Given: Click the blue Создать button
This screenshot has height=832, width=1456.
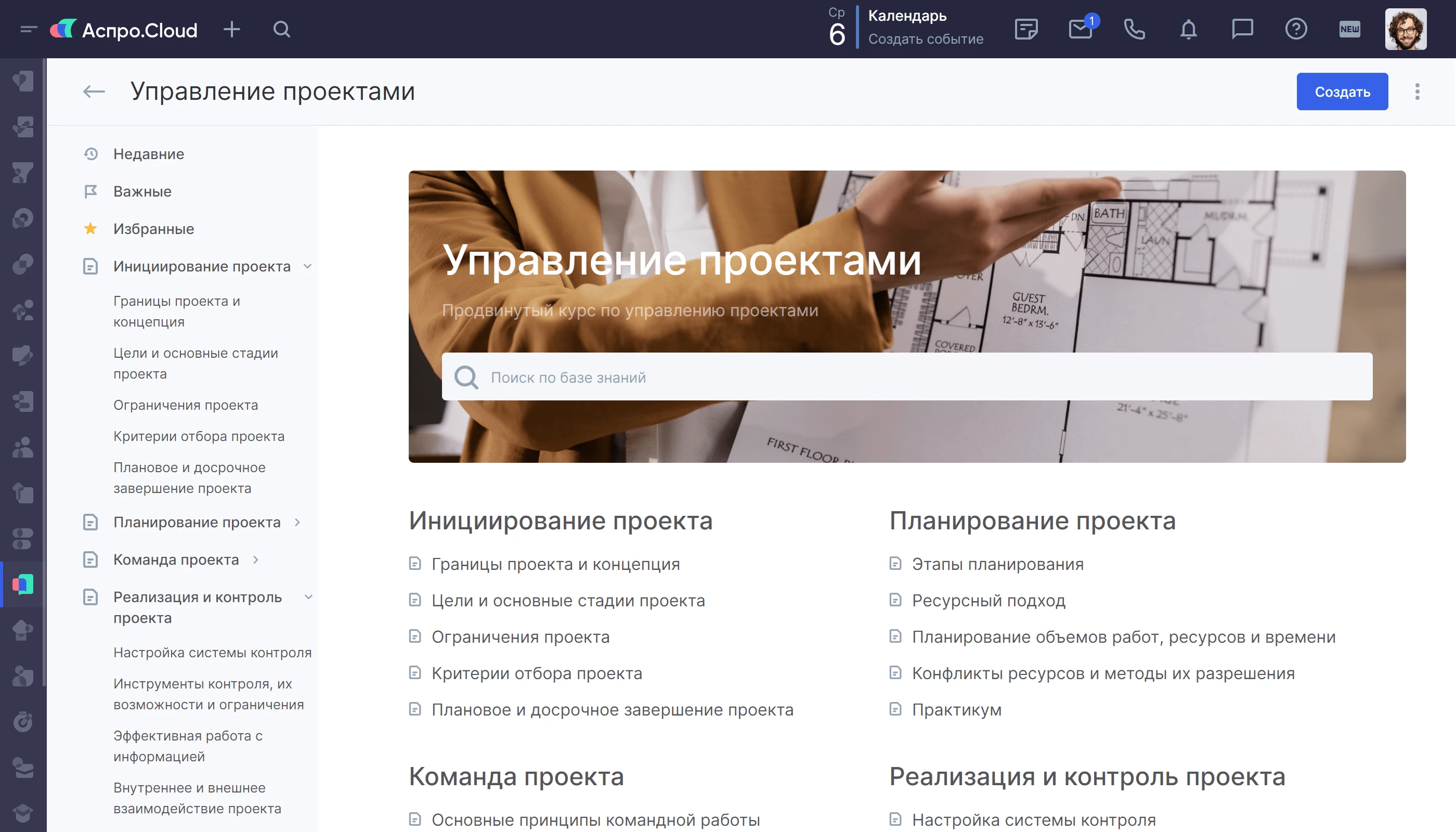Looking at the screenshot, I should coord(1342,92).
